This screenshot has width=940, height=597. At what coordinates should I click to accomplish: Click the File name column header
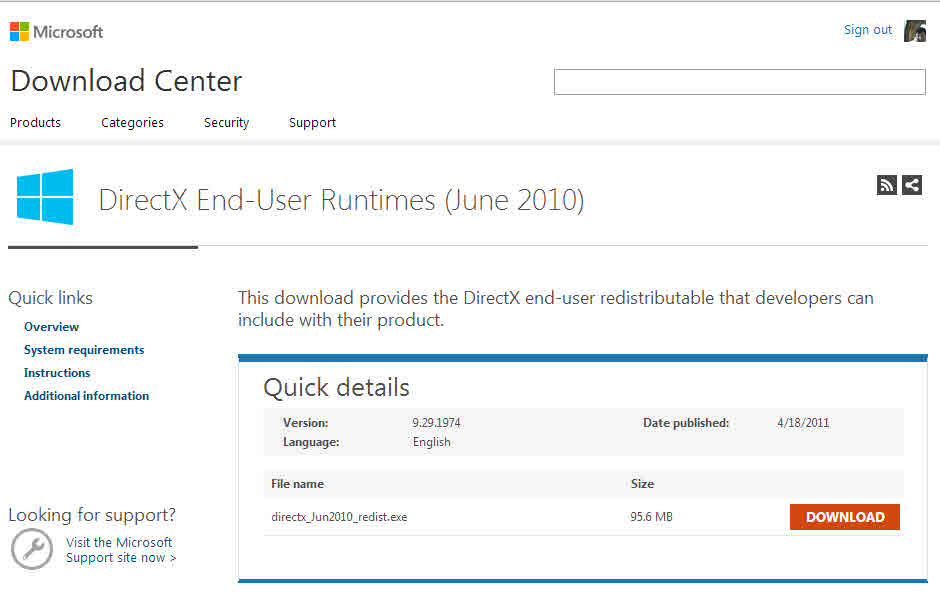point(297,484)
